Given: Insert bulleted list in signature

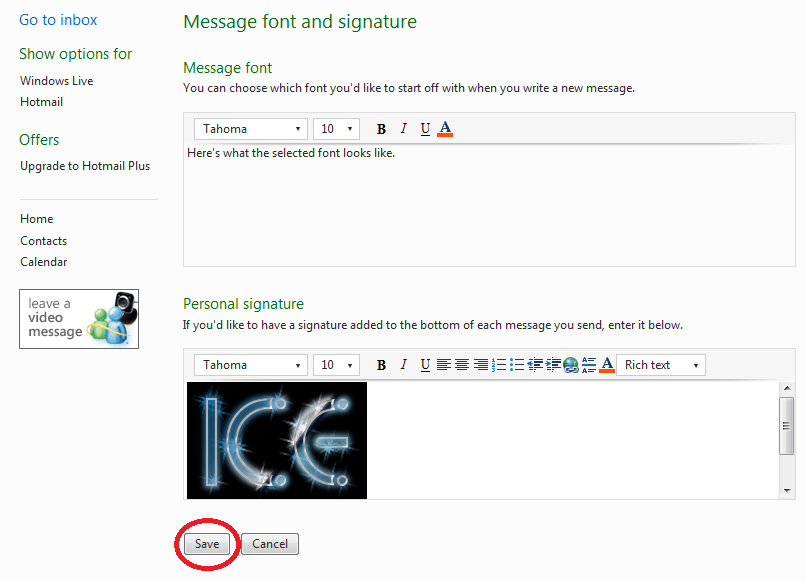Looking at the screenshot, I should (x=517, y=365).
